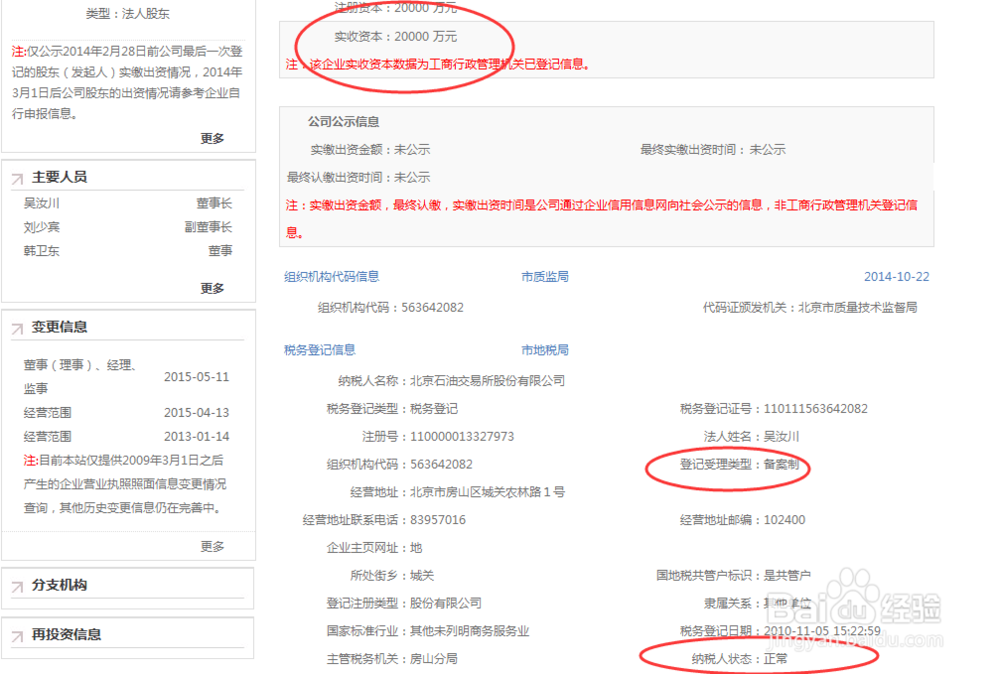Open 税务登记信息 section link
The height and width of the screenshot is (674, 1000).
point(321,350)
